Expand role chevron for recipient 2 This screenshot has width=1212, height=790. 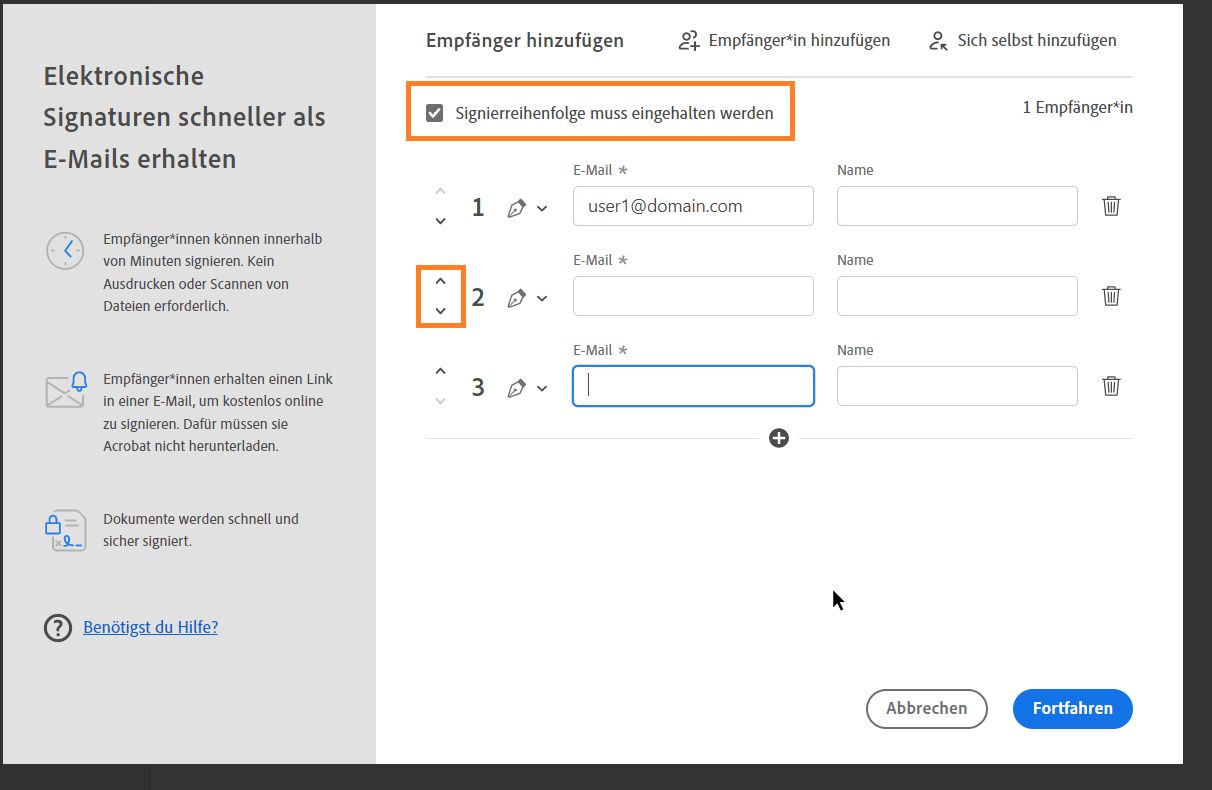pos(542,298)
